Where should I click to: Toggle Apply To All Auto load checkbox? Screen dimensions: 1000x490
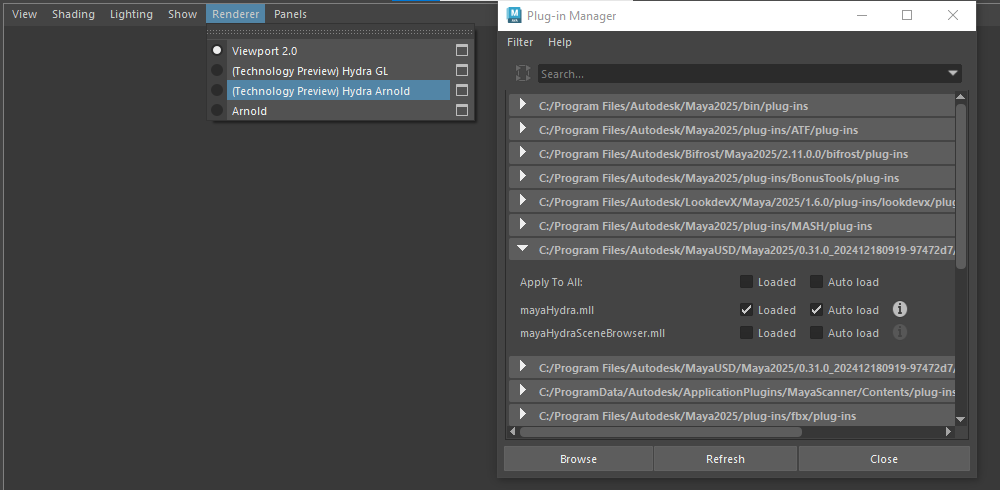click(816, 282)
